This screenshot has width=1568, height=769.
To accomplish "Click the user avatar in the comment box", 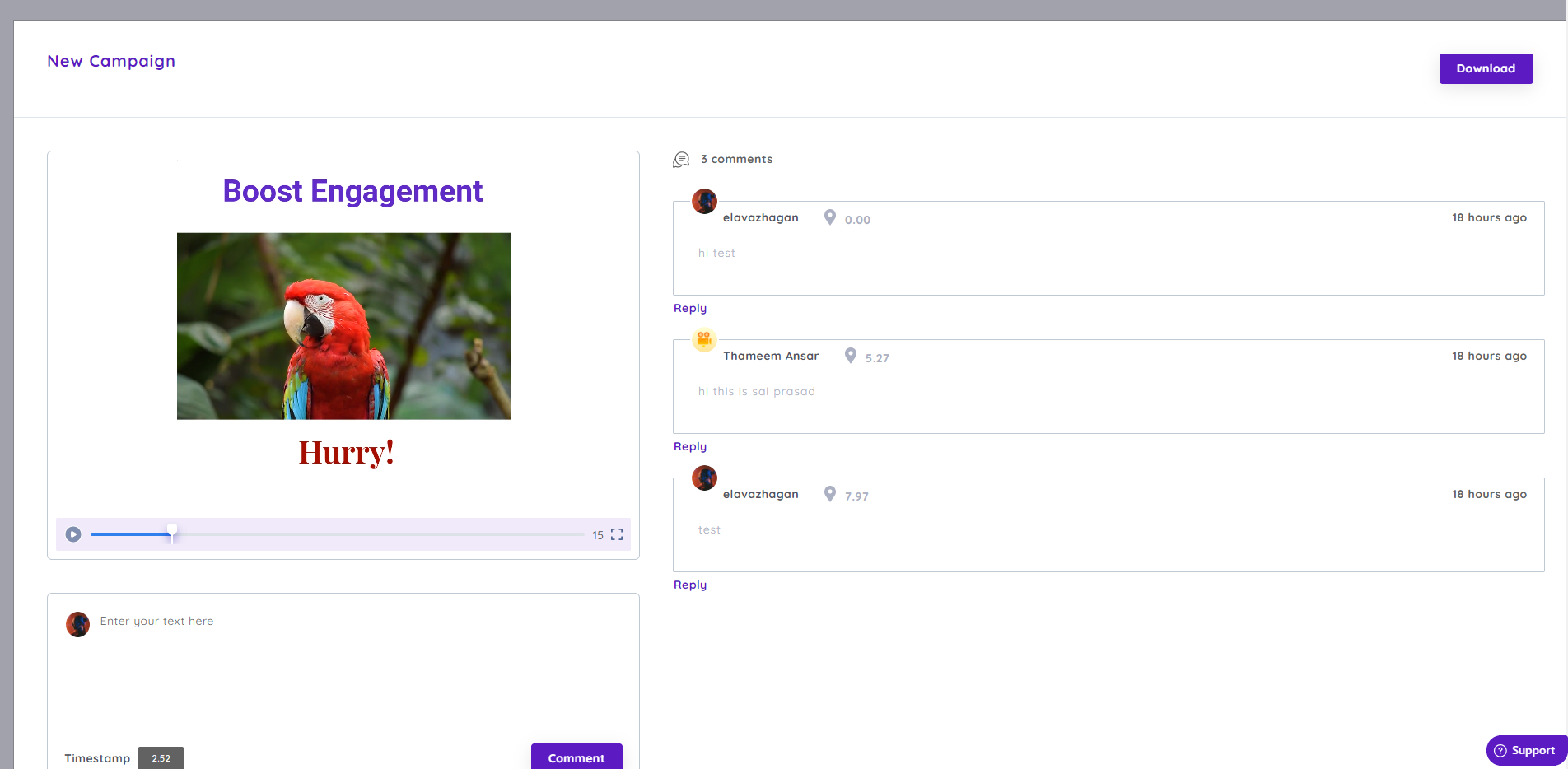I will [77, 624].
